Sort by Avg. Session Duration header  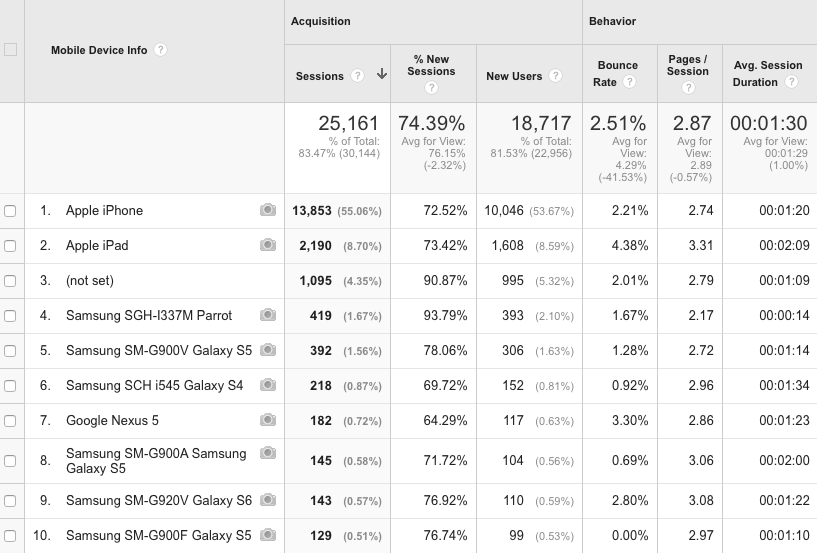[767, 73]
